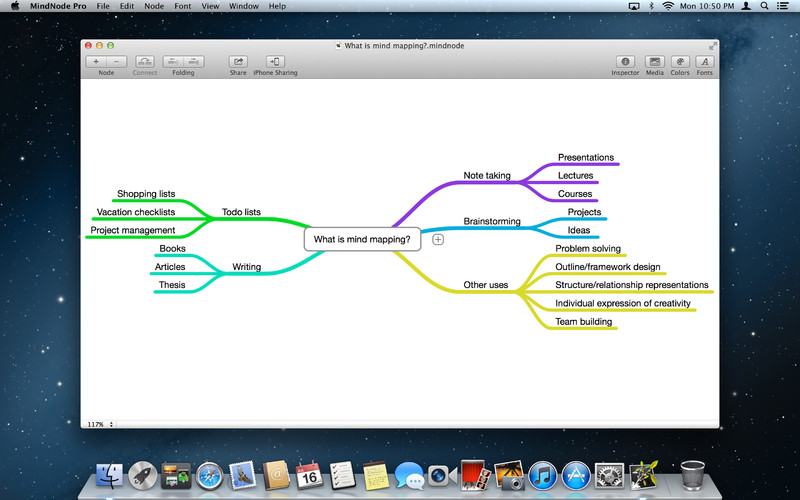800x500 pixels.
Task: Select the 'What is mind mapping?' central node
Action: (x=362, y=240)
